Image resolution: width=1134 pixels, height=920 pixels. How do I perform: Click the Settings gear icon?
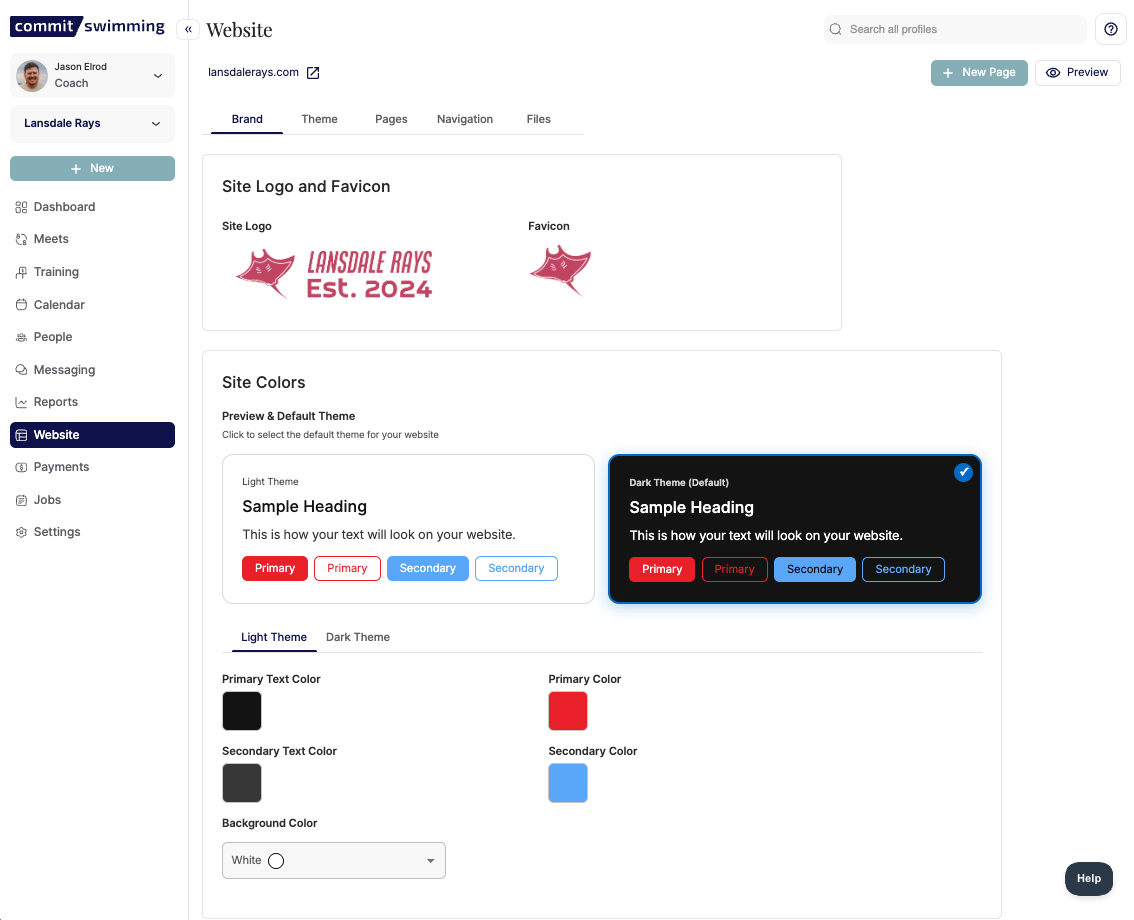point(21,532)
